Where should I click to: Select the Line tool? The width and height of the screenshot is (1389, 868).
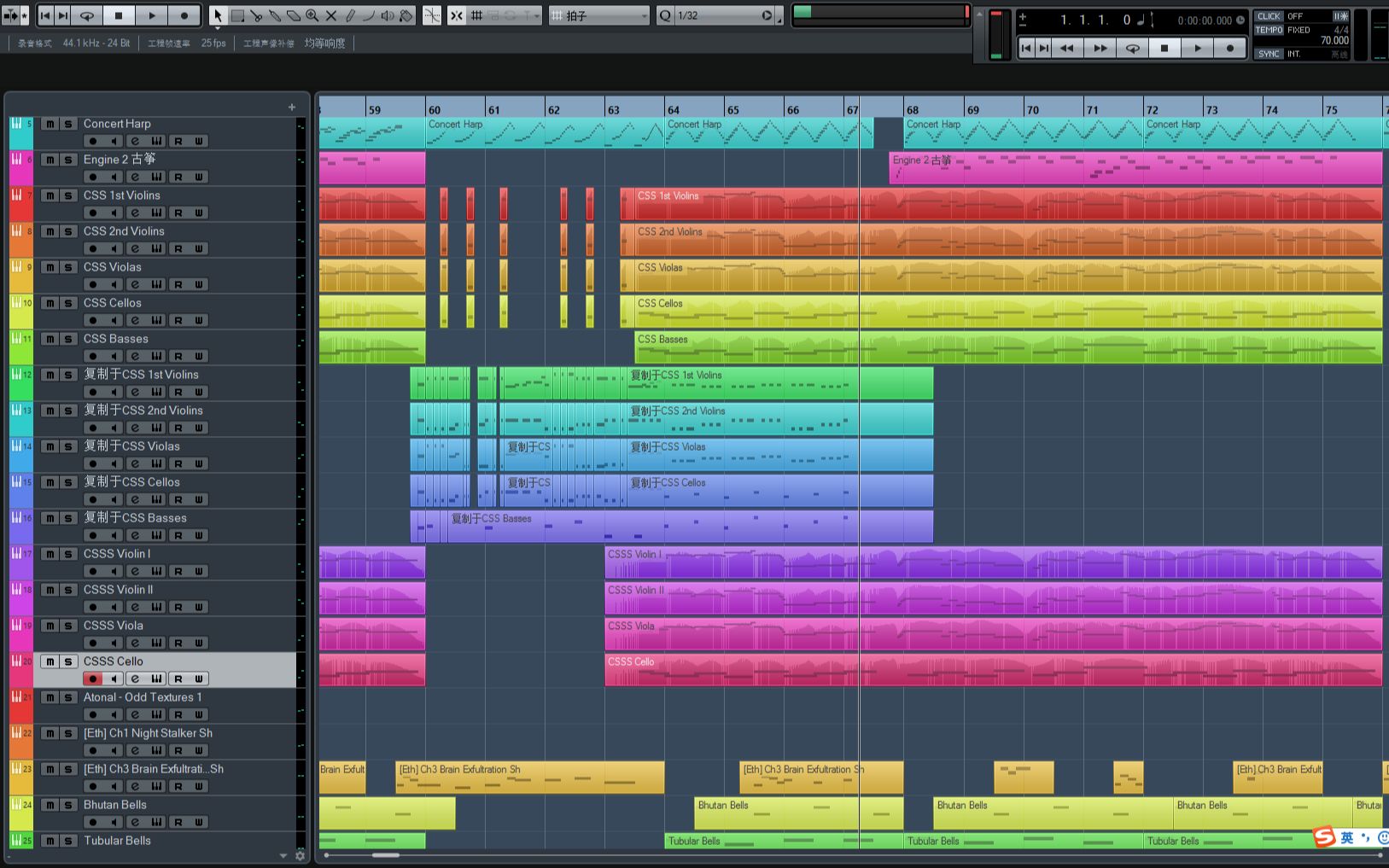click(x=369, y=15)
